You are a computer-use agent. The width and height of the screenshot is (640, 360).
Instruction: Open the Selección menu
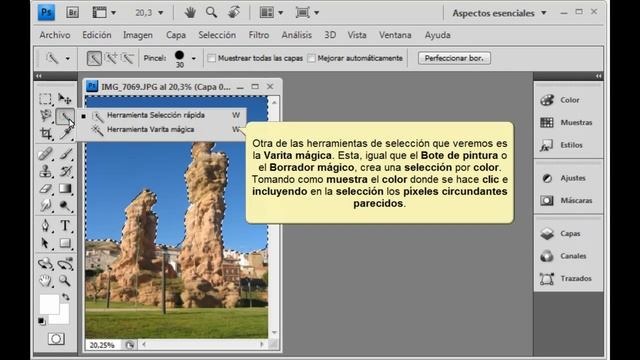click(x=217, y=35)
